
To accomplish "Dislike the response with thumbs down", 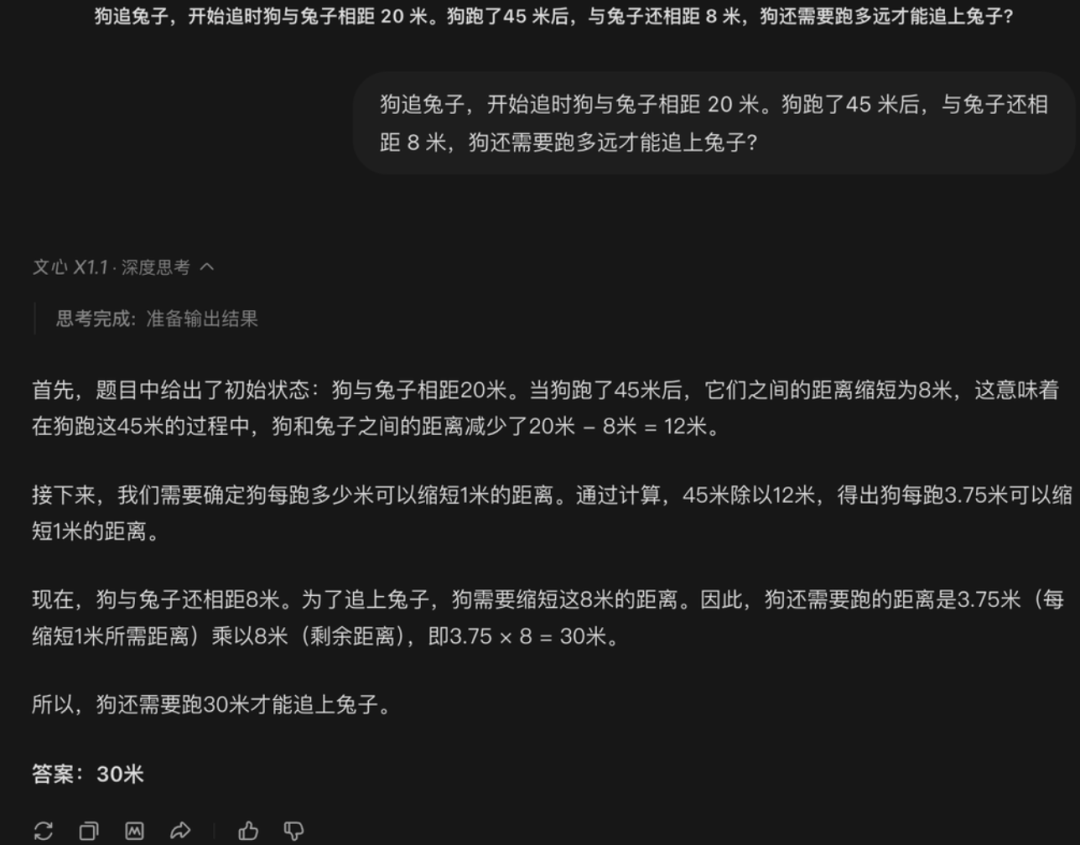I will [x=294, y=831].
